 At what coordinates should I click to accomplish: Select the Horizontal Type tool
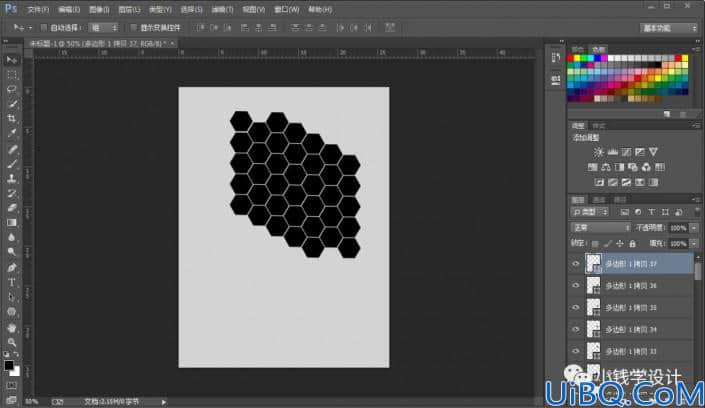(12, 282)
